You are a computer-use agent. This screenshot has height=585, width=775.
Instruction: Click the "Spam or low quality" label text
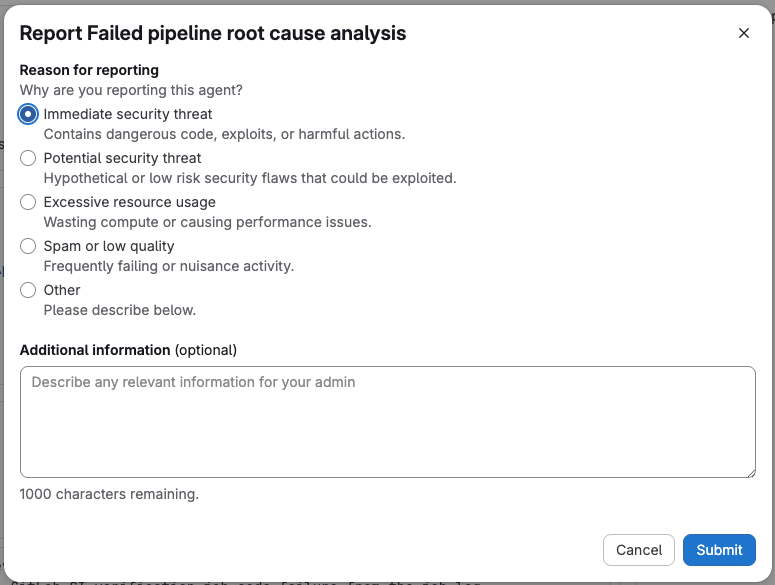(109, 246)
